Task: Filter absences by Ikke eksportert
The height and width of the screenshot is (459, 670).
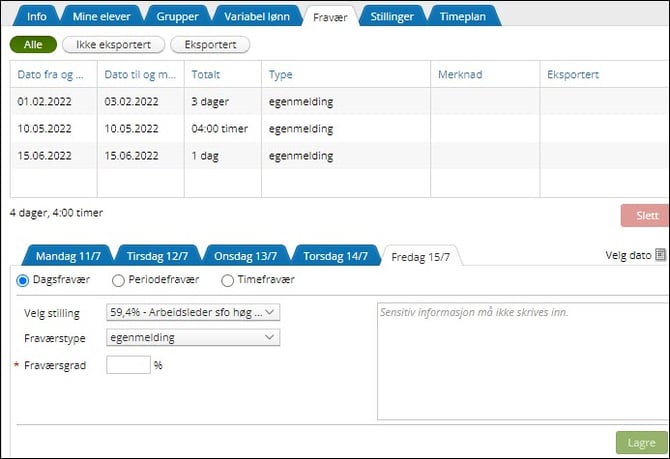Action: tap(113, 45)
